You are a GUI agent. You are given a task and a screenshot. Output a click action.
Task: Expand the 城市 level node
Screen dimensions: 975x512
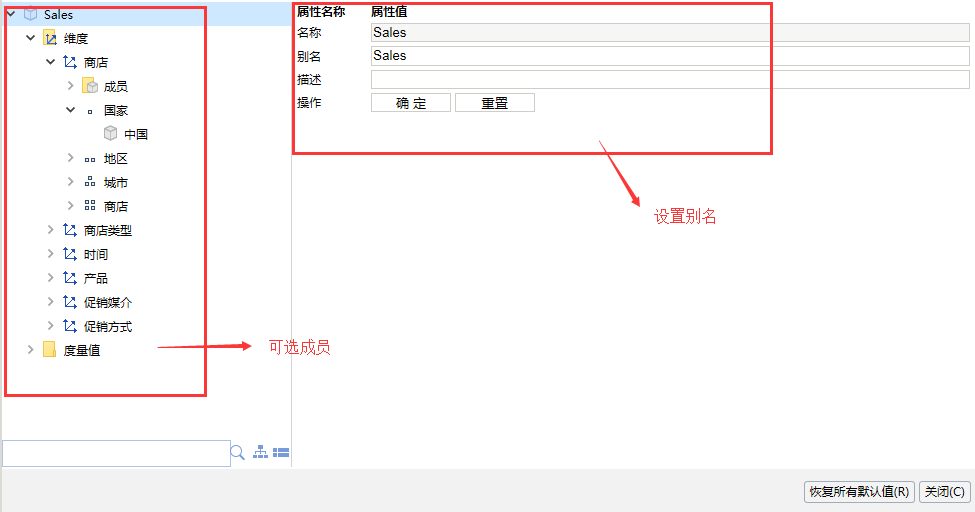pyautogui.click(x=70, y=182)
